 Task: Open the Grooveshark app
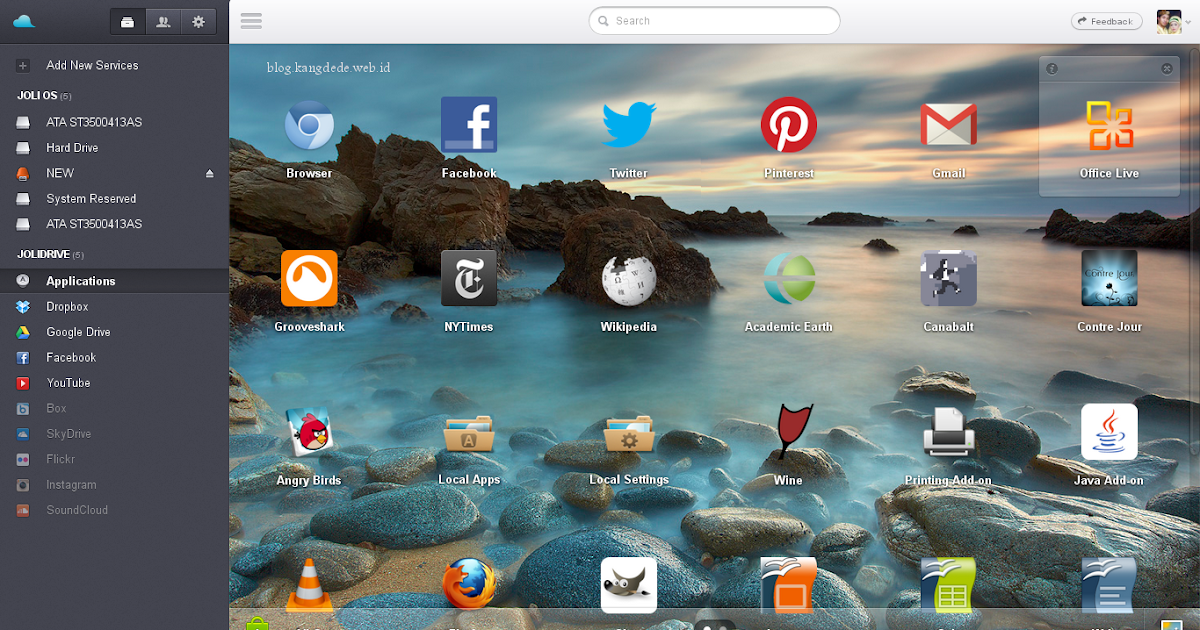pos(309,278)
